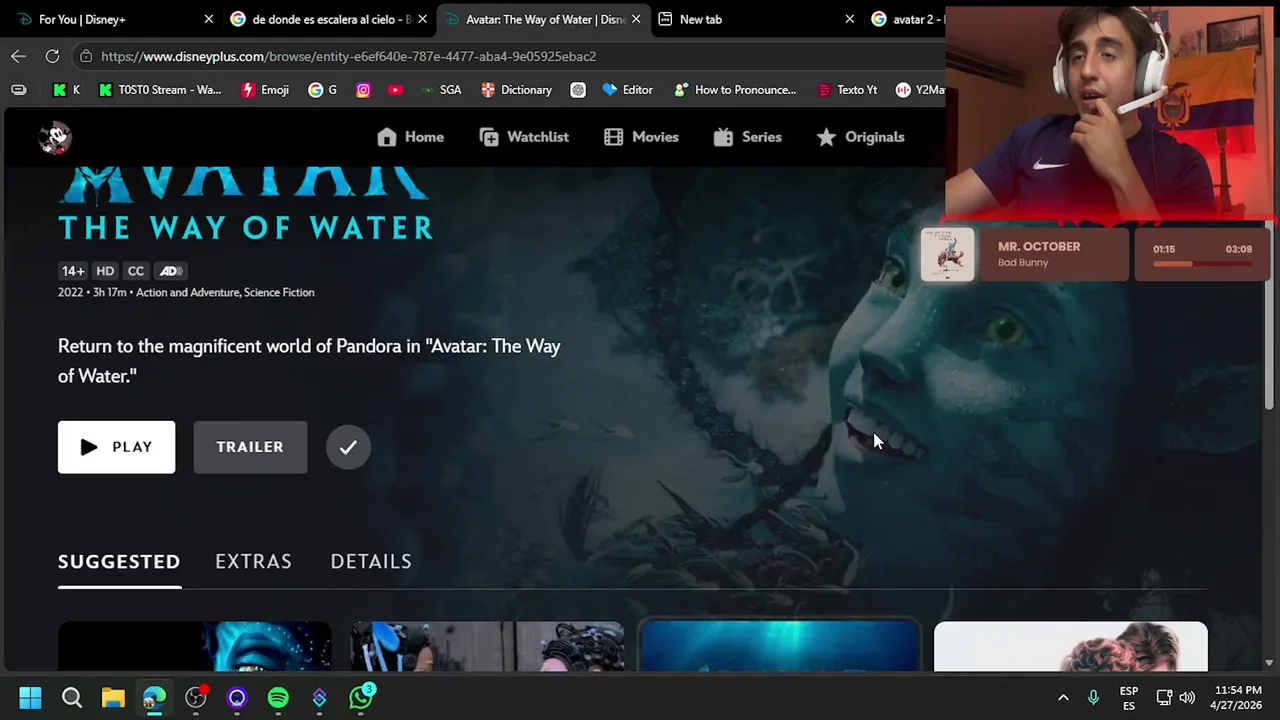This screenshot has height=720, width=1280.
Task: Toggle the watchlist checkmark button
Action: [348, 447]
